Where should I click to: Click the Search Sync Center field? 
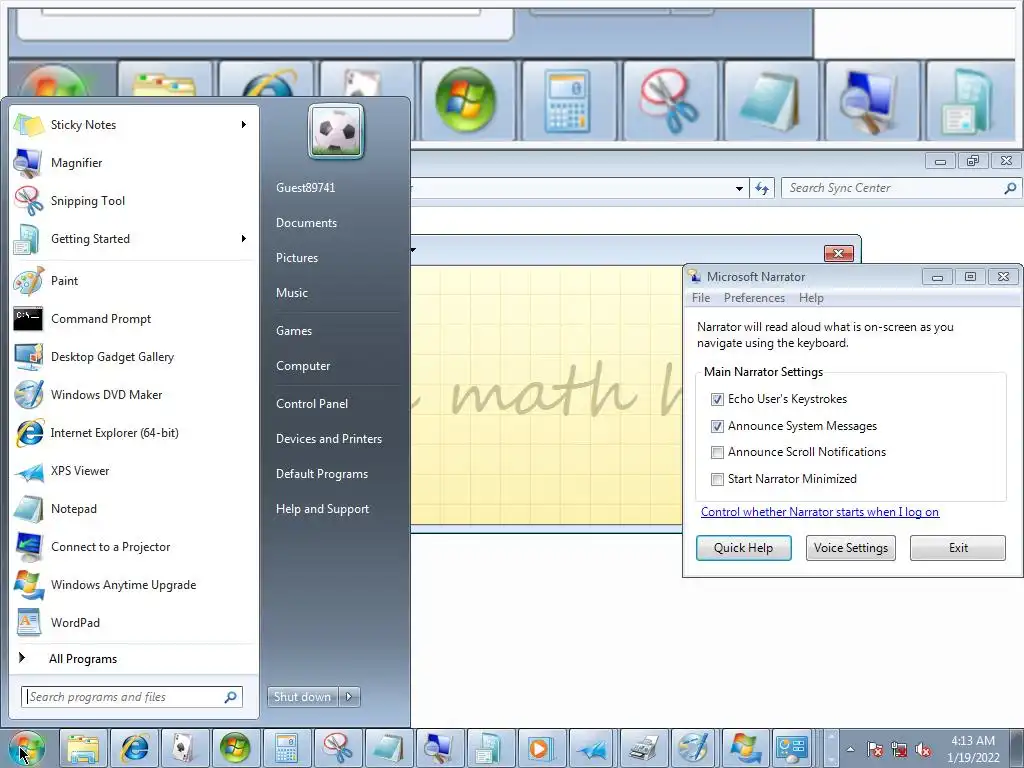tap(901, 188)
